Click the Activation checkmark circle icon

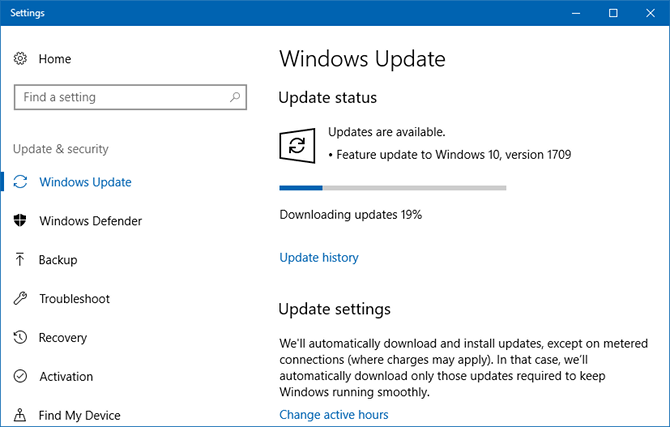[x=20, y=376]
